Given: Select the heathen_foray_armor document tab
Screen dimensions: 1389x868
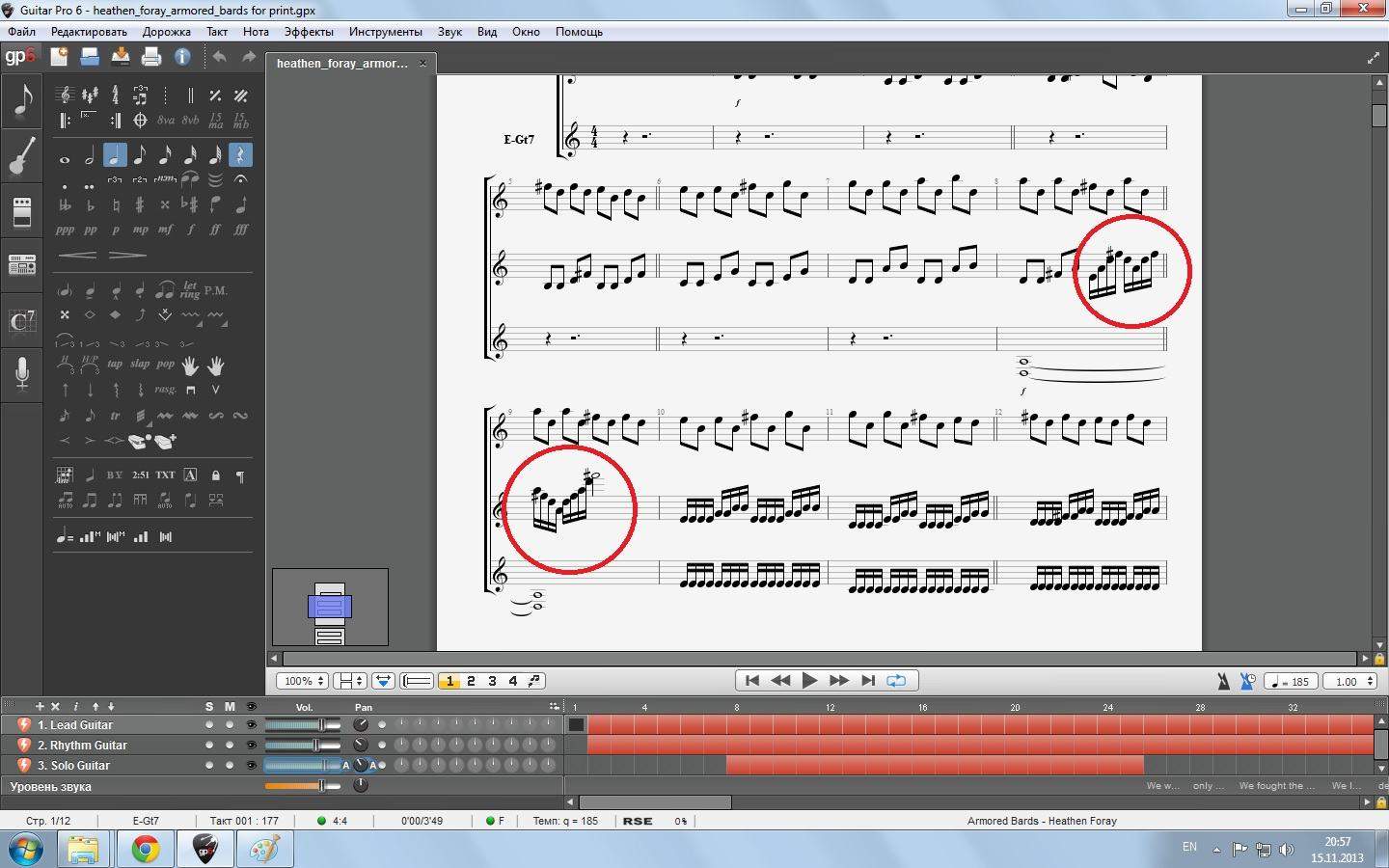Looking at the screenshot, I should pyautogui.click(x=351, y=64).
